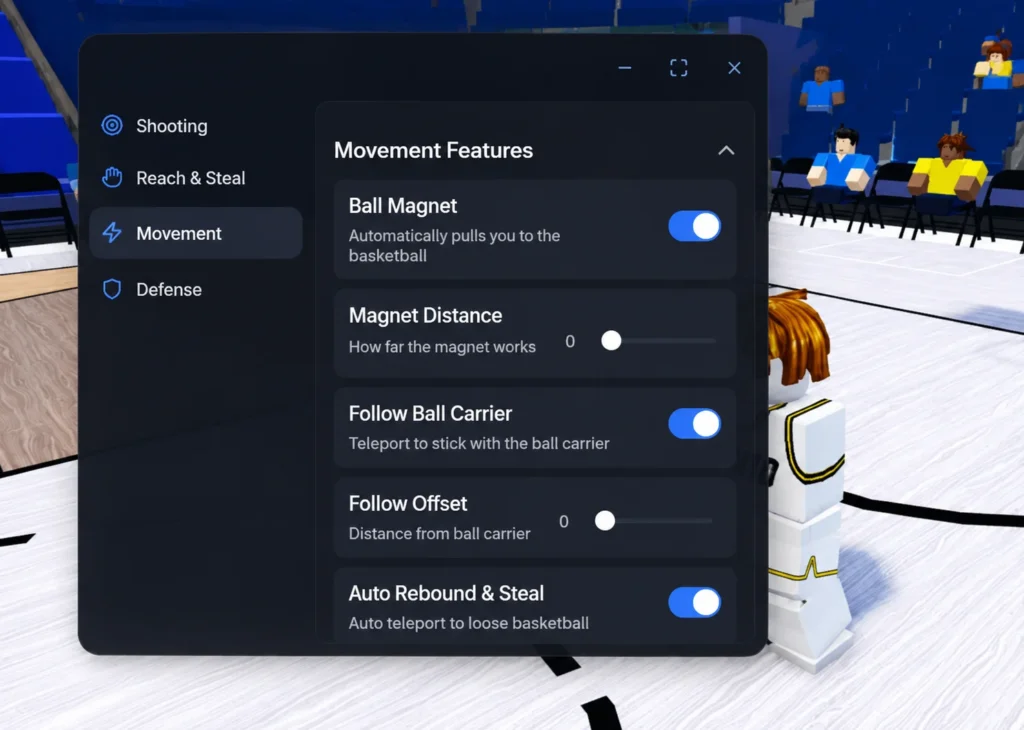Go to the Defense tab
1024x730 pixels.
(x=195, y=289)
